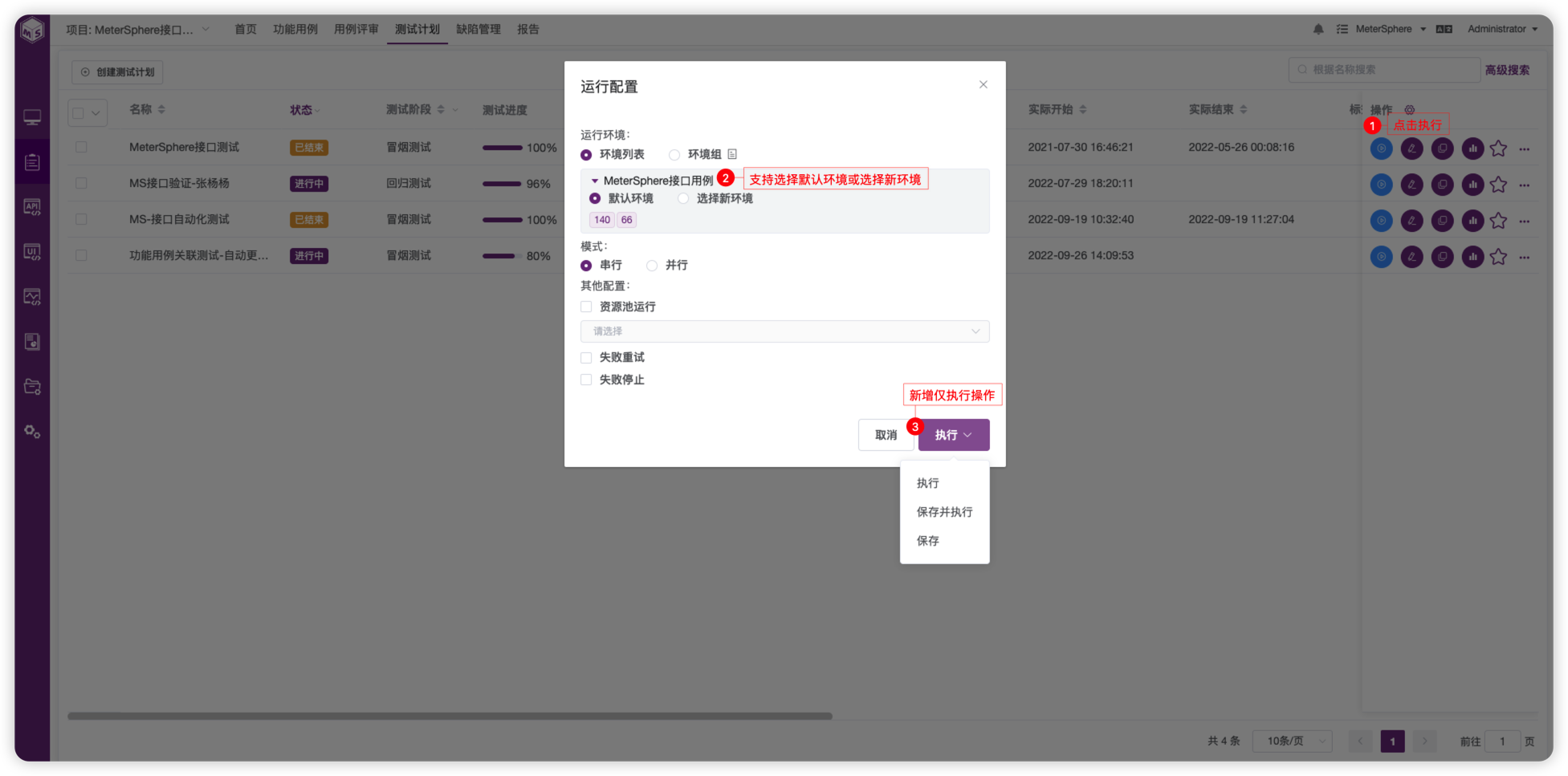Run the MS接口验证-张杨杨 plan
Image resolution: width=1568 pixels, height=776 pixels.
1382,185
